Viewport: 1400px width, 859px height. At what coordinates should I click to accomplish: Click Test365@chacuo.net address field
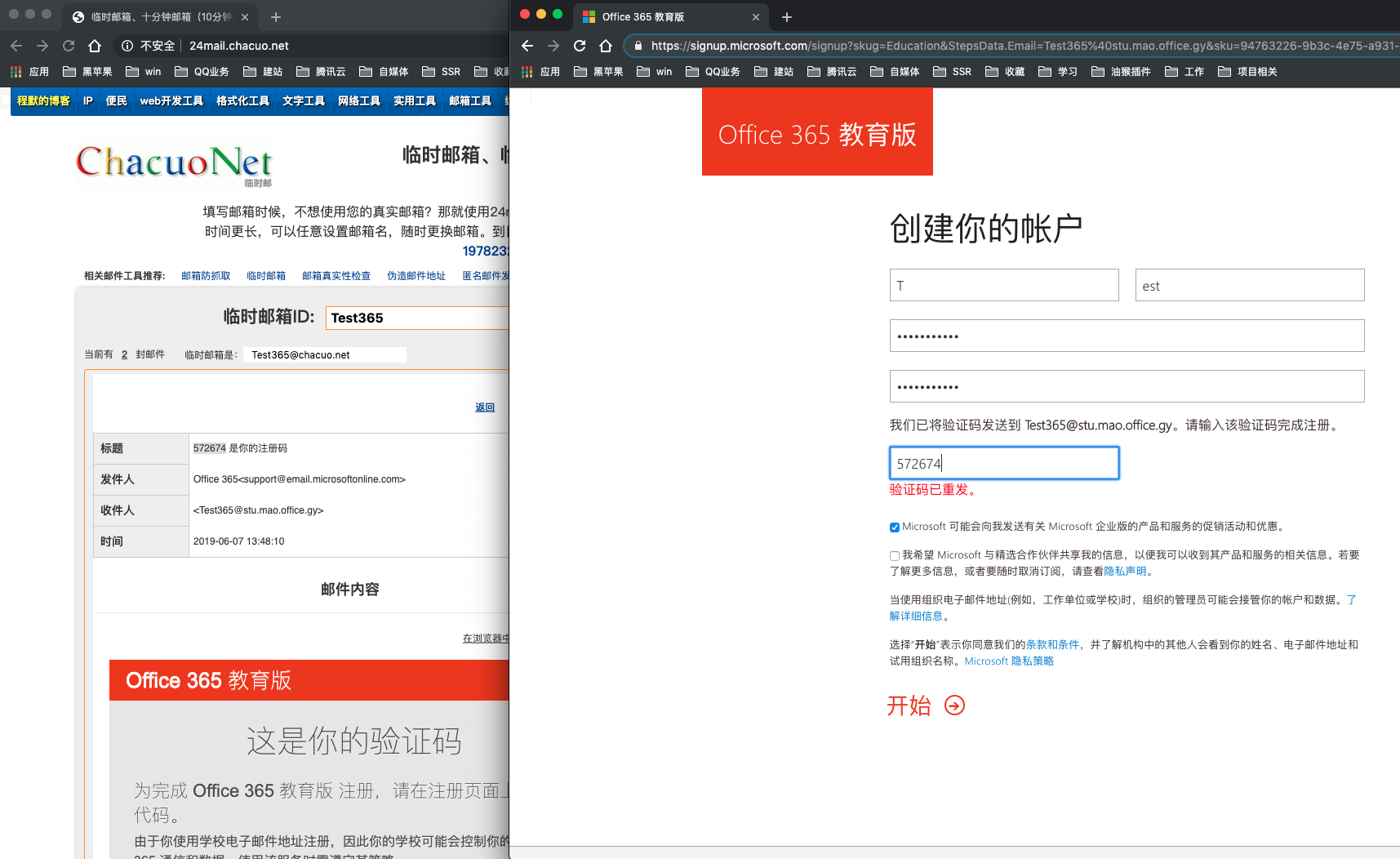click(325, 354)
